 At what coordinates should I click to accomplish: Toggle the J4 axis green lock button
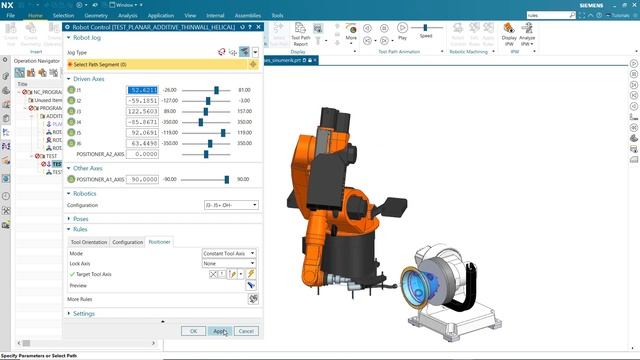pos(71,122)
